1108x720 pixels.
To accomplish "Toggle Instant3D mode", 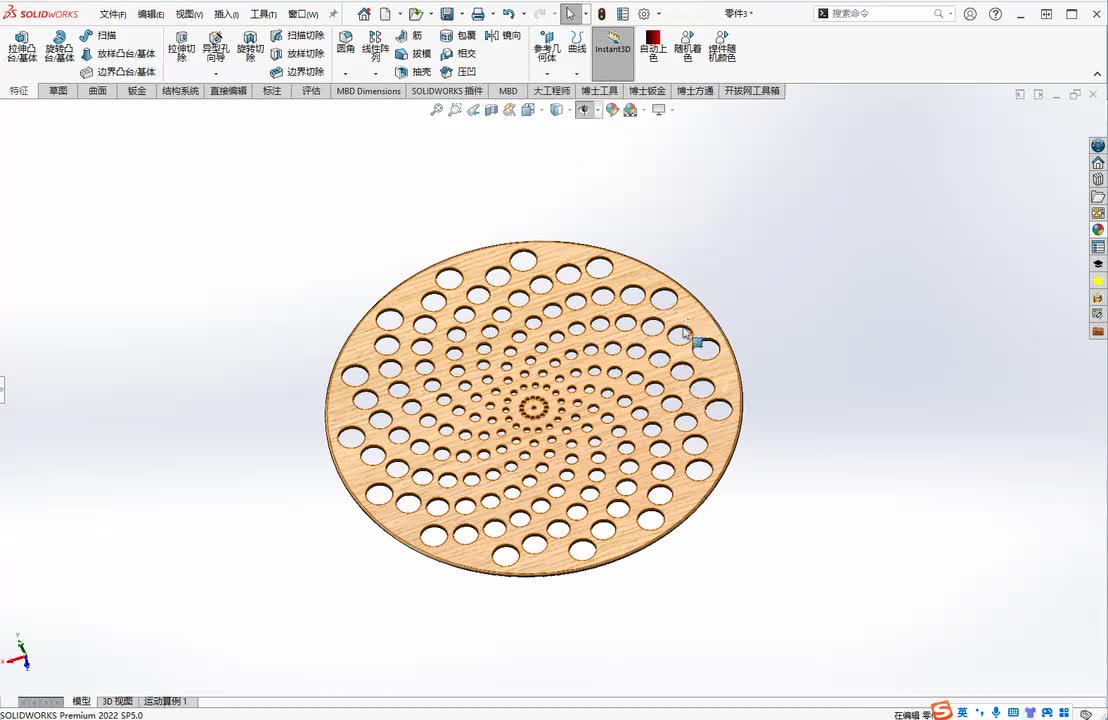I will click(613, 54).
